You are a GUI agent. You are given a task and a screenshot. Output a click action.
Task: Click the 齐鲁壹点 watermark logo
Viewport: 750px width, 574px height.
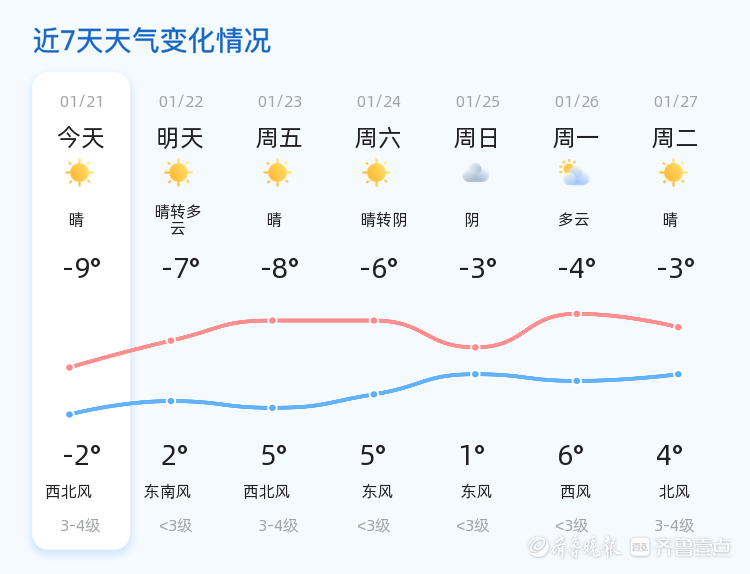coord(694,546)
